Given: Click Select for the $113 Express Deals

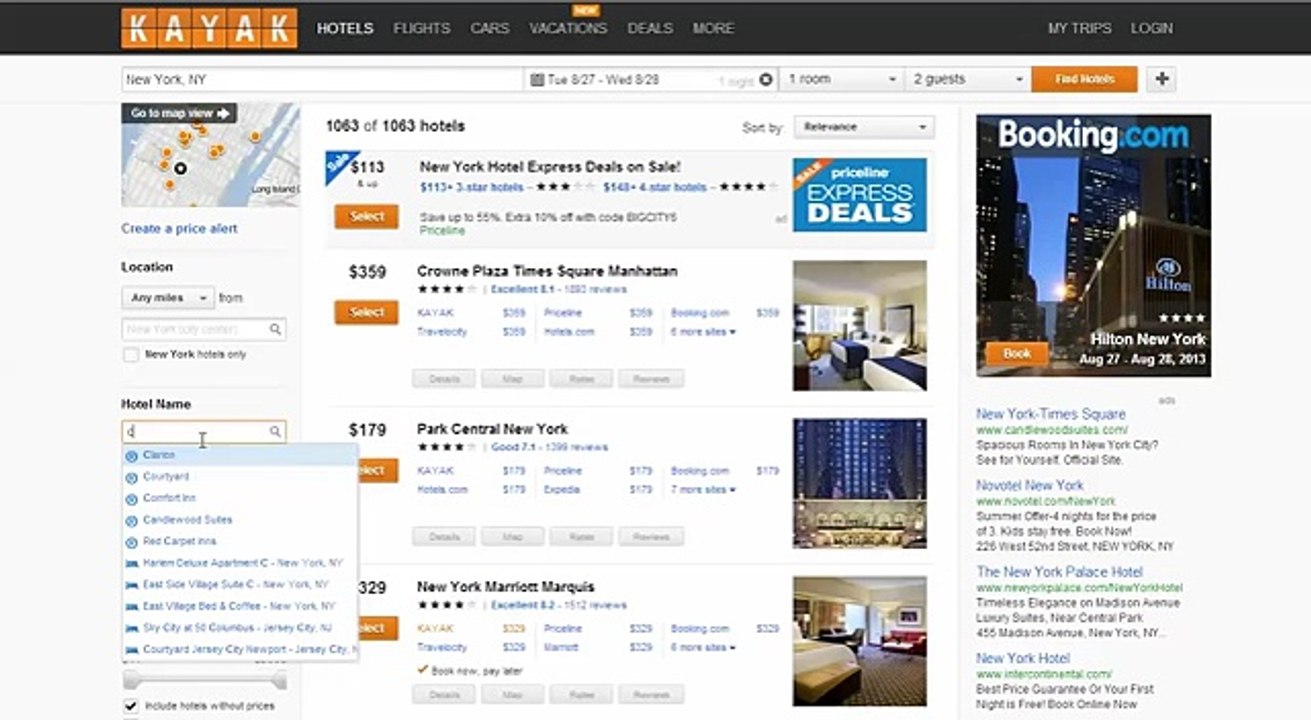Looking at the screenshot, I should 366,217.
